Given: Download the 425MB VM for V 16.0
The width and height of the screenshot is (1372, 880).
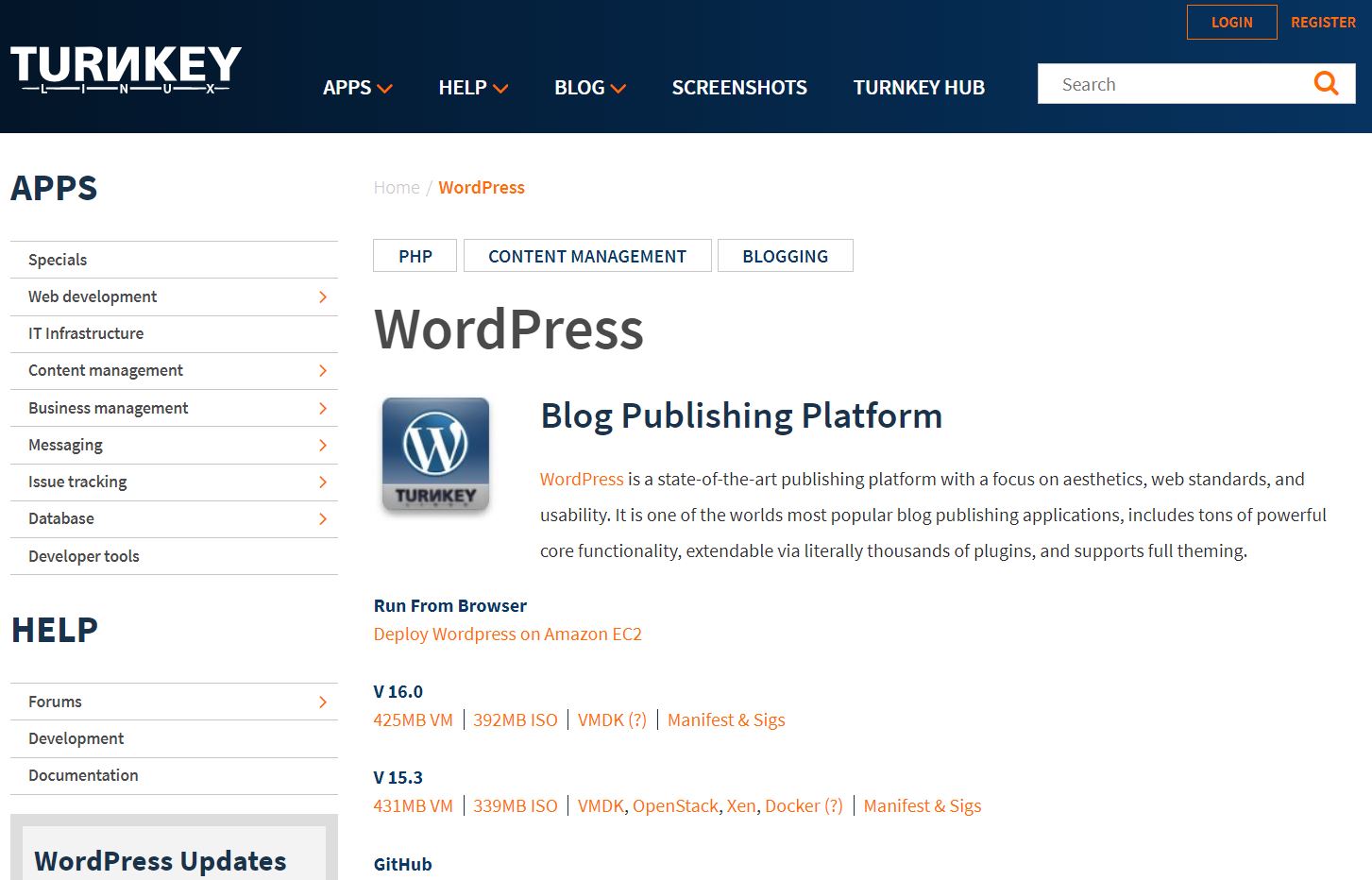Looking at the screenshot, I should click(414, 719).
